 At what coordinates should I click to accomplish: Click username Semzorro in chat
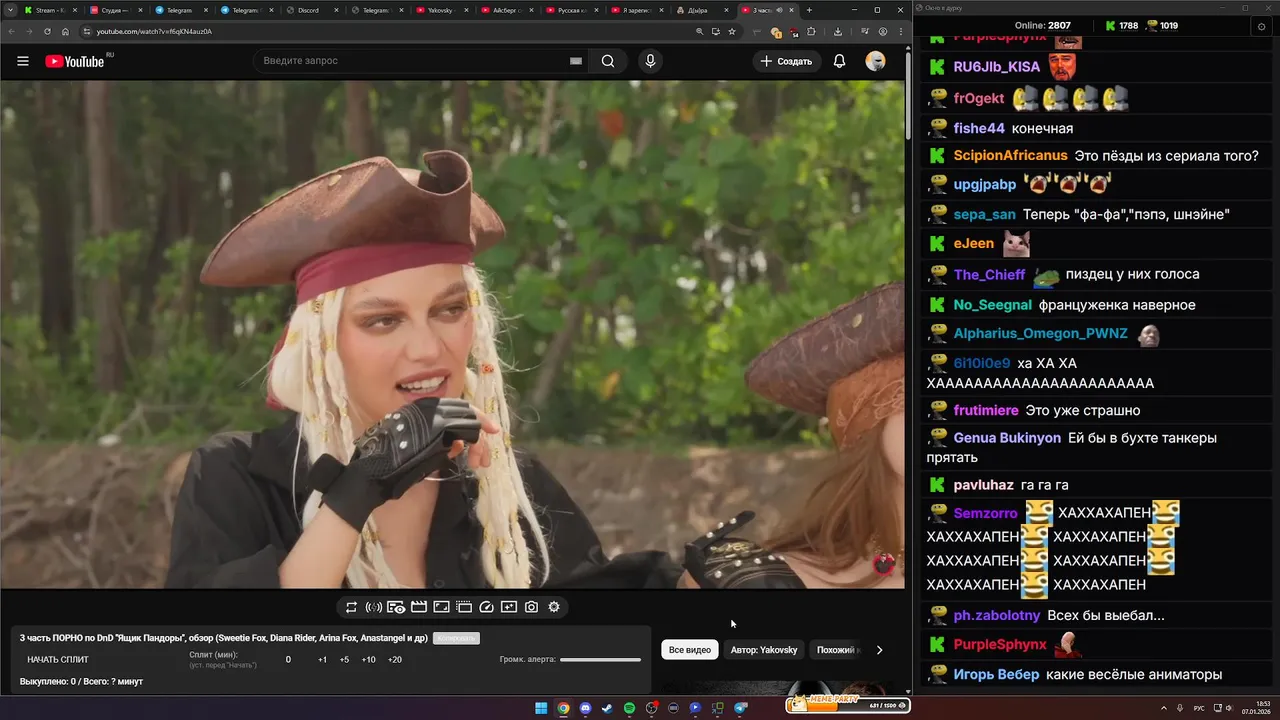985,513
